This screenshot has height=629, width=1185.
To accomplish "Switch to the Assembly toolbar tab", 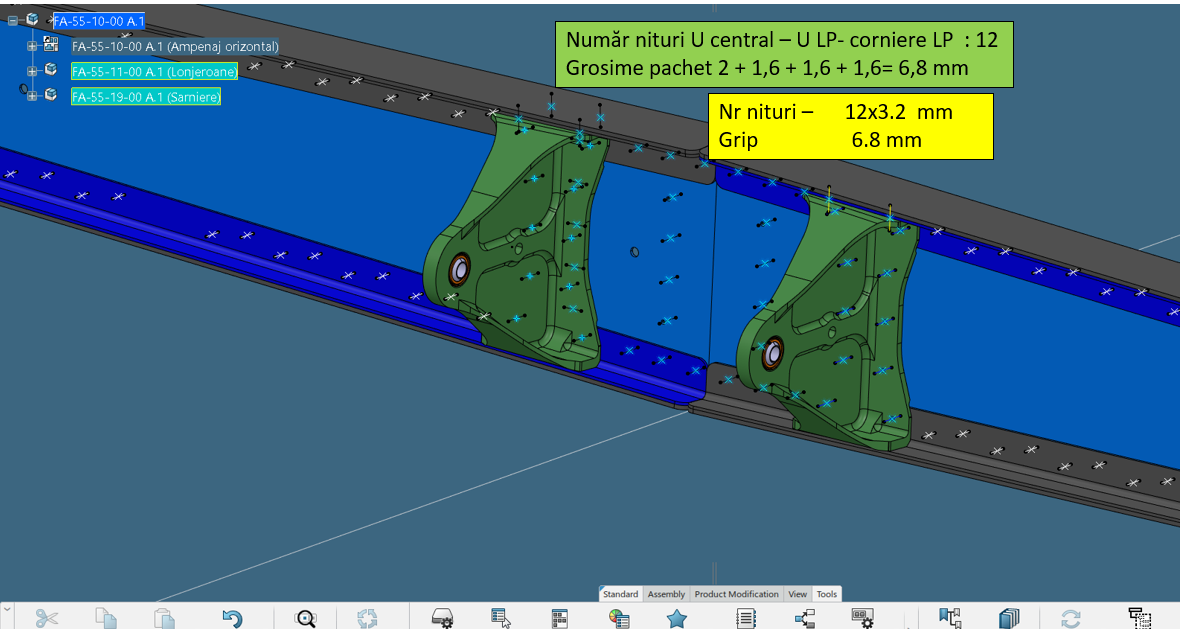I will point(666,594).
